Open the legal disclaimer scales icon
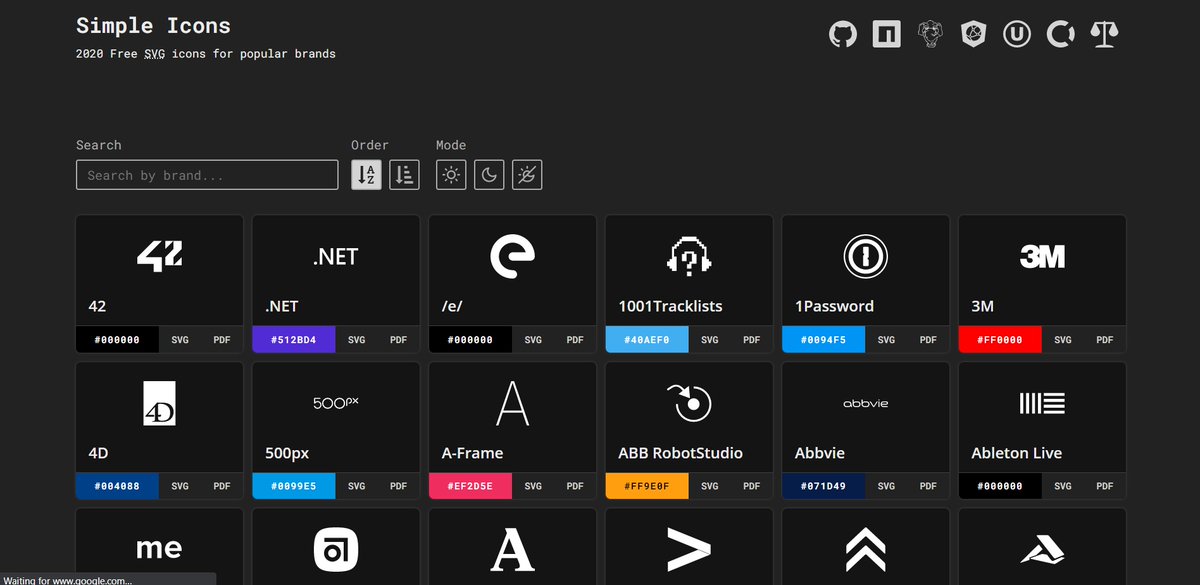Image resolution: width=1200 pixels, height=585 pixels. tap(1104, 35)
